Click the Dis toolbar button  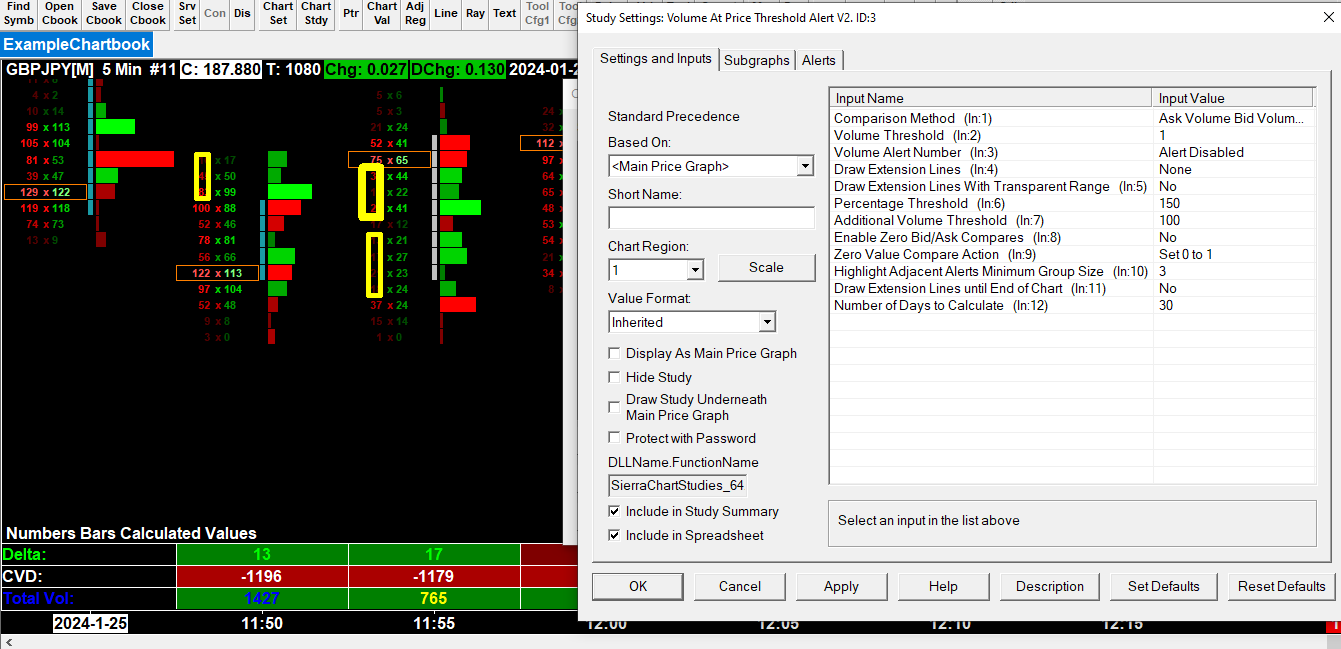(243, 13)
